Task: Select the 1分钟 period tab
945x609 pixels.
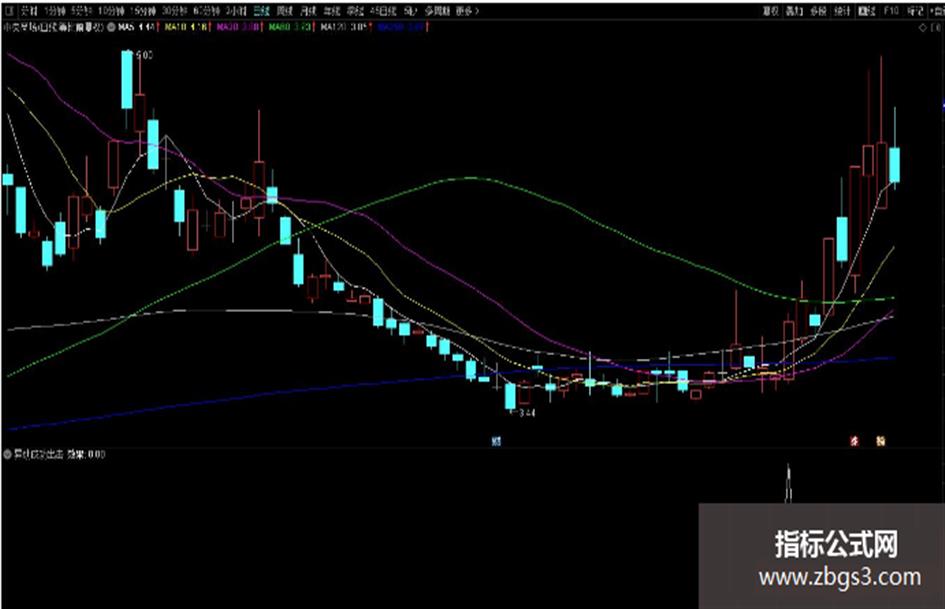Action: tap(54, 11)
